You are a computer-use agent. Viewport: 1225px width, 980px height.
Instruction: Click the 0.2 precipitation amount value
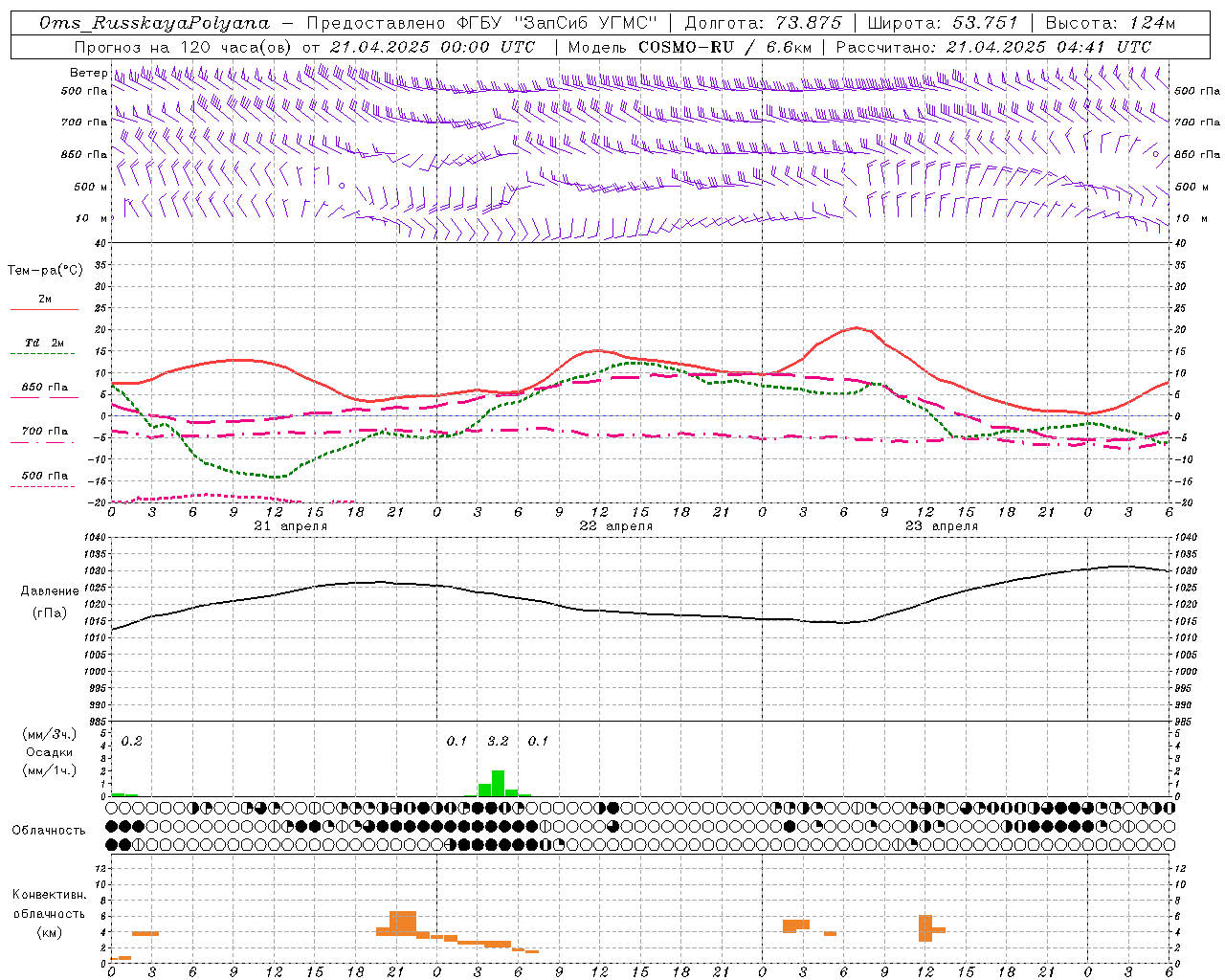click(131, 742)
